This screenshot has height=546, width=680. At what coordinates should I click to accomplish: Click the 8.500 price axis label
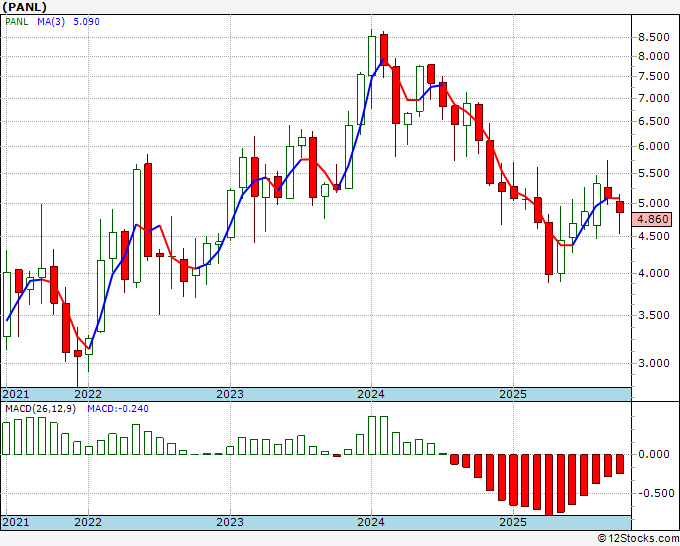click(654, 37)
